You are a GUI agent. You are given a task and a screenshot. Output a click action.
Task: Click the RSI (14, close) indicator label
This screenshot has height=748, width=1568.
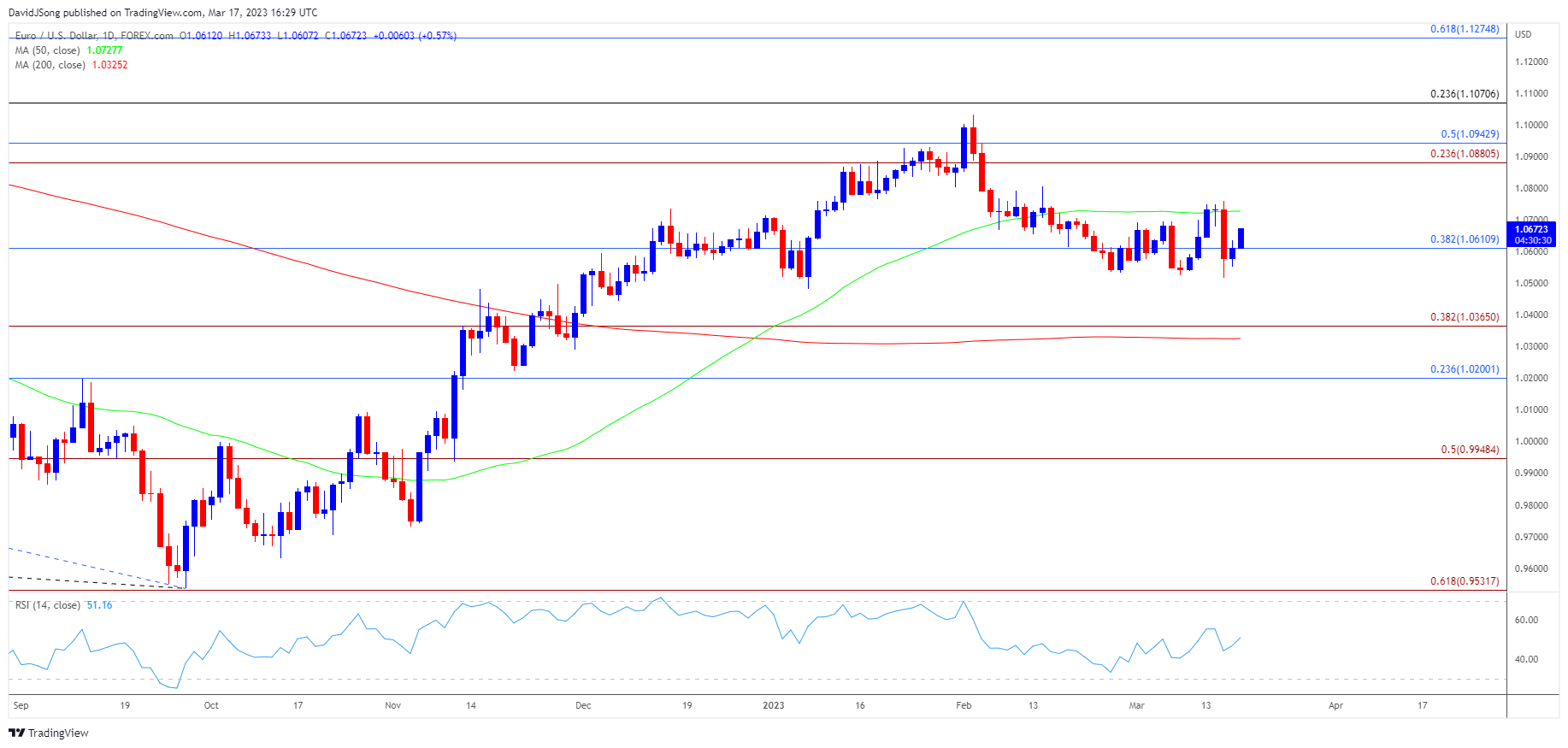click(x=48, y=605)
